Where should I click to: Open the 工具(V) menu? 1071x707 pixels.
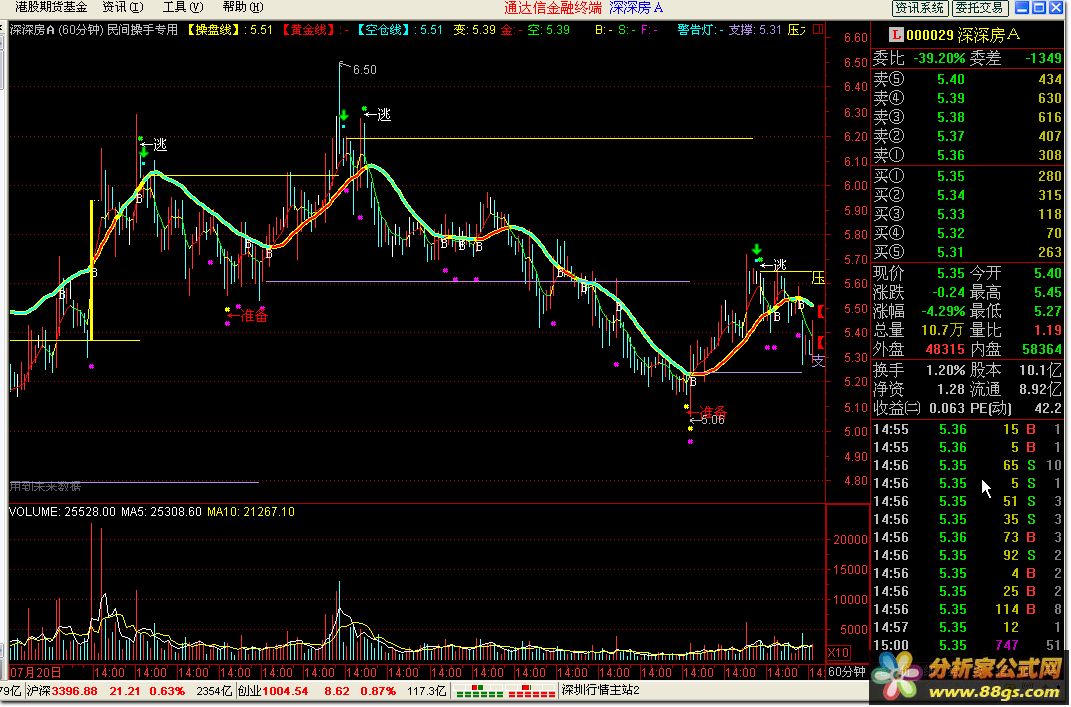tap(183, 8)
